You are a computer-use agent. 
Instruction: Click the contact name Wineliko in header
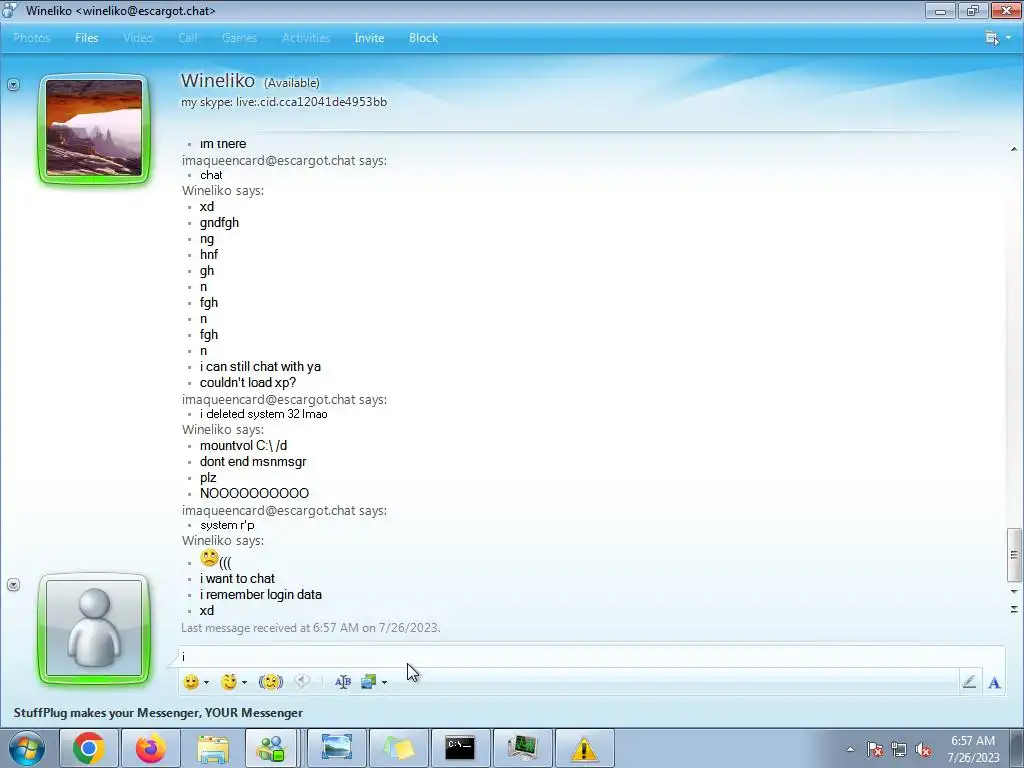pyautogui.click(x=217, y=80)
